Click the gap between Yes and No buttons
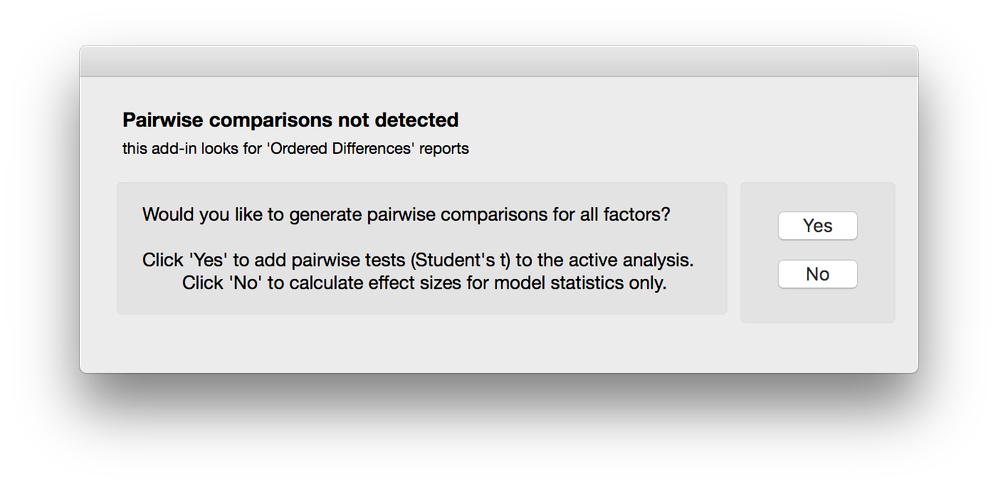The height and width of the screenshot is (487, 998). pyautogui.click(x=817, y=250)
